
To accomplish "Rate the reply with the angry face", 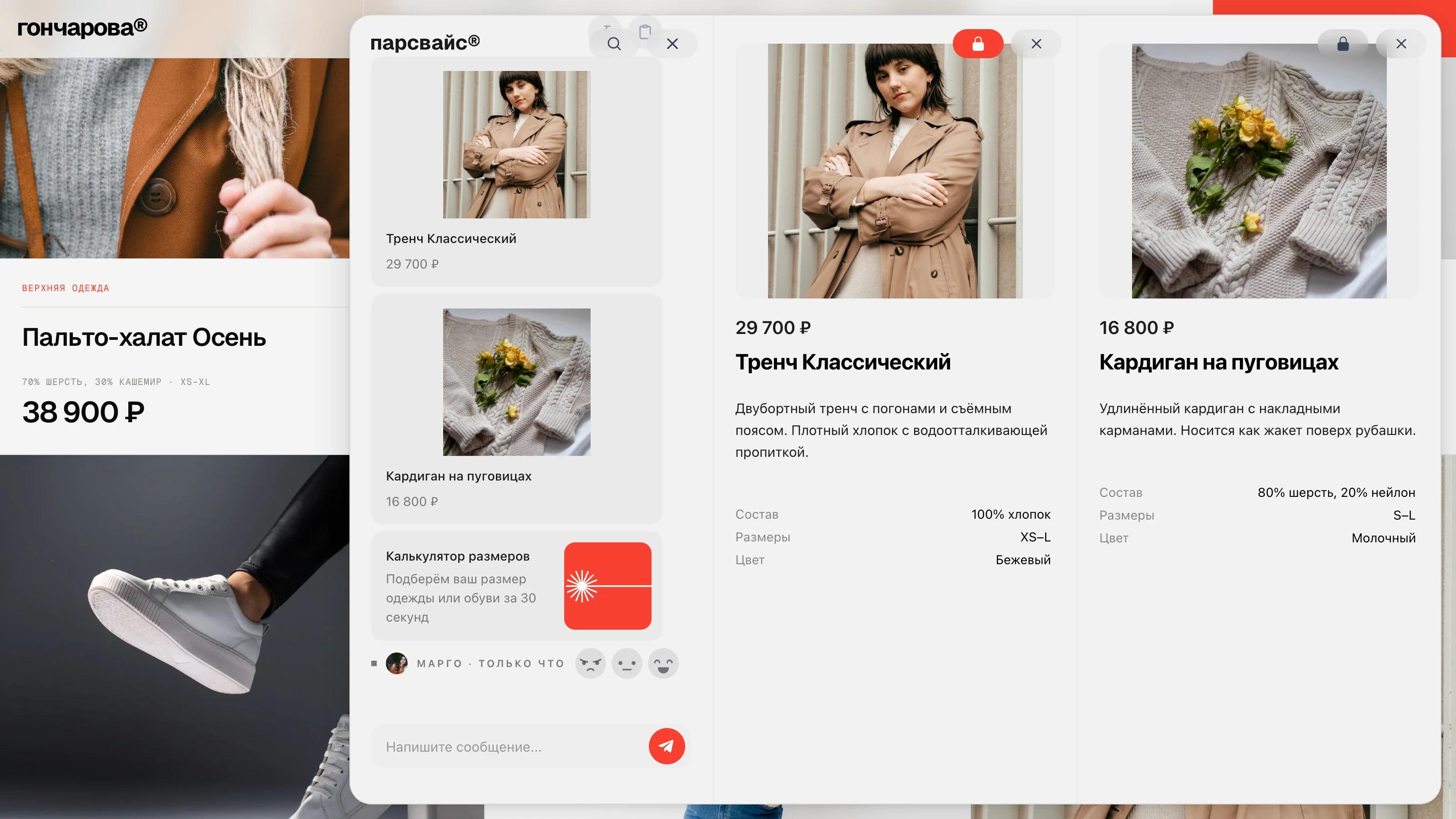I will (591, 663).
